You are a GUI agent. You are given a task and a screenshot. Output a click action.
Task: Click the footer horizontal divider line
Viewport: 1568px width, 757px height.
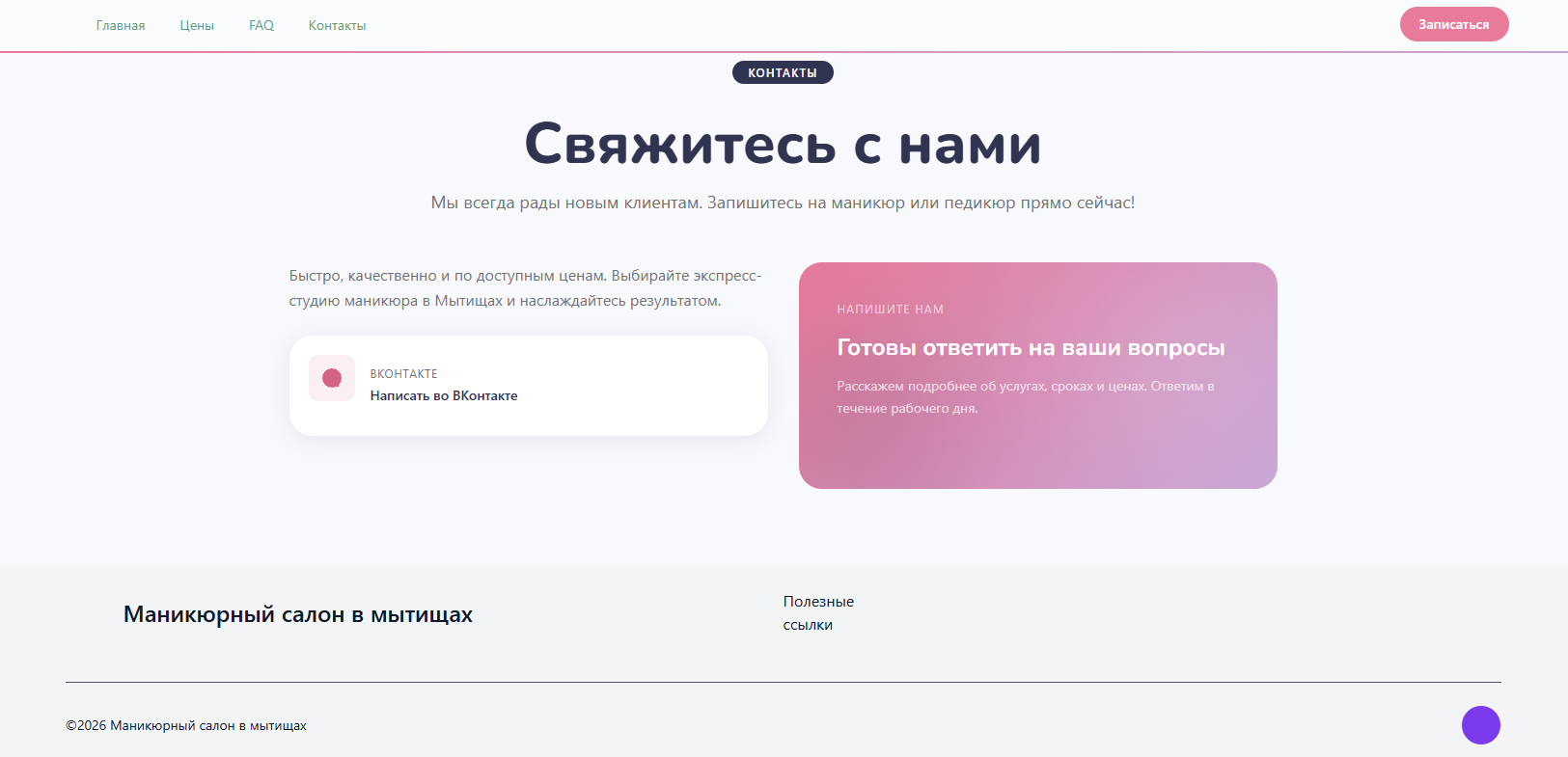(x=783, y=682)
